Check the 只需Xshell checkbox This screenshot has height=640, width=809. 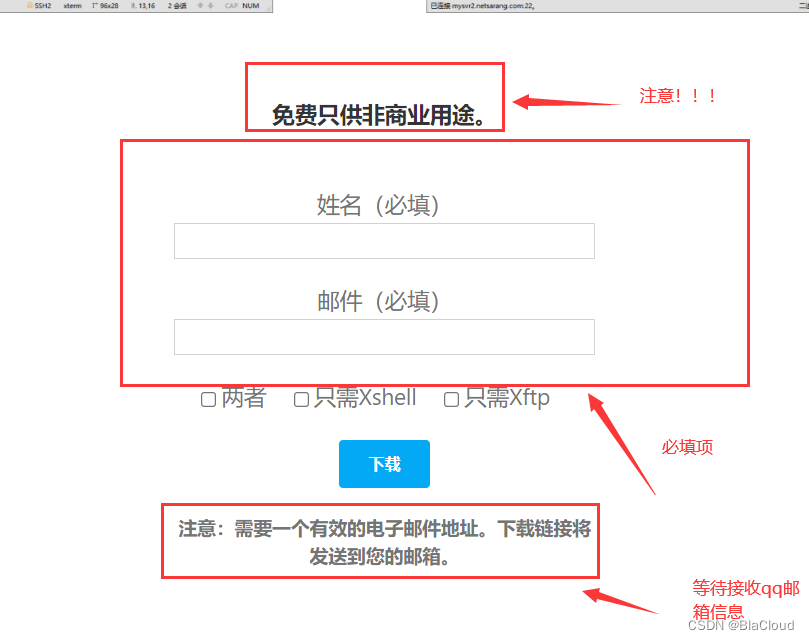301,399
